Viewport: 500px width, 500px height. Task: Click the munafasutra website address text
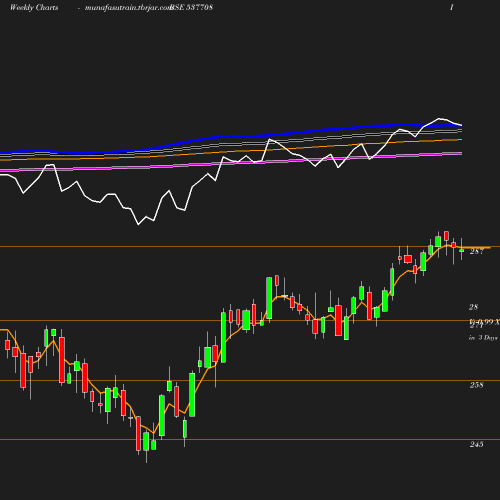(128, 8)
